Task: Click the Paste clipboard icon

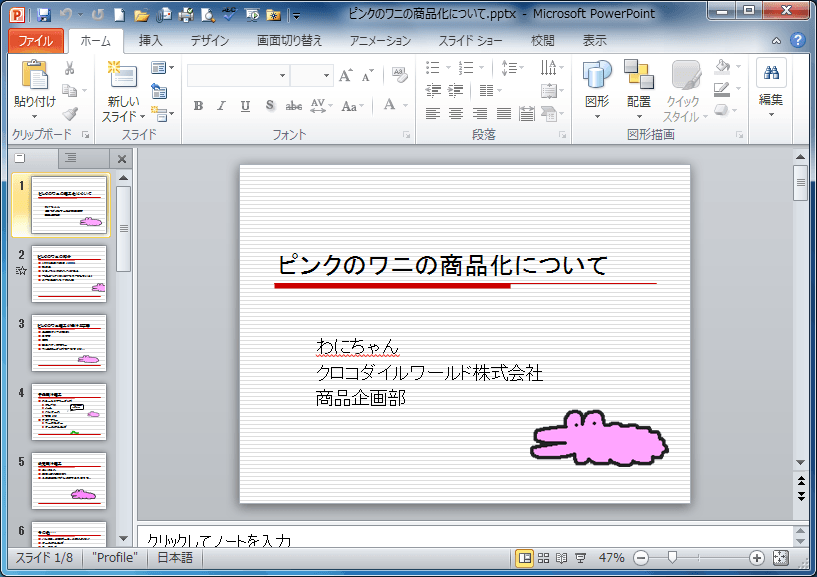Action: point(34,75)
